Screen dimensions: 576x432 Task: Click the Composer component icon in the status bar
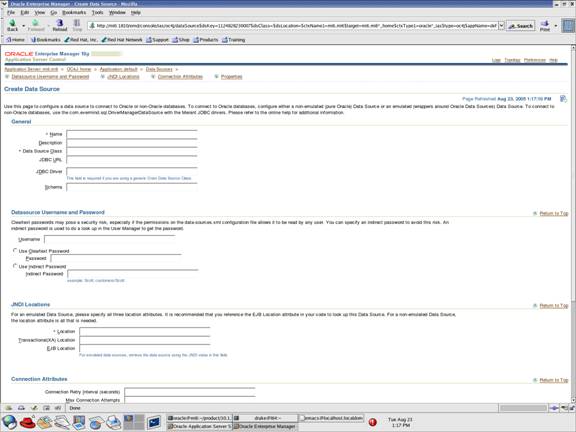(34, 408)
